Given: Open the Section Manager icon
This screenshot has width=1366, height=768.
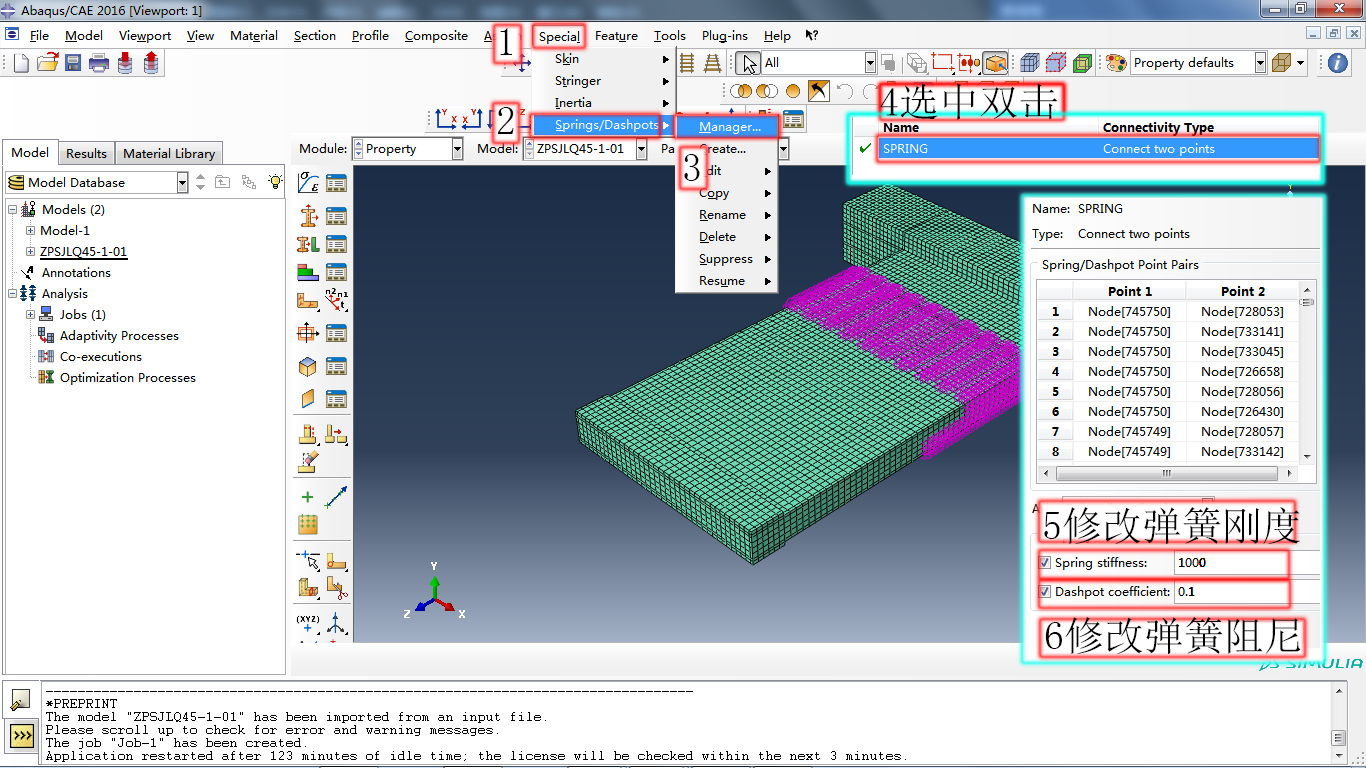Looking at the screenshot, I should (x=336, y=215).
